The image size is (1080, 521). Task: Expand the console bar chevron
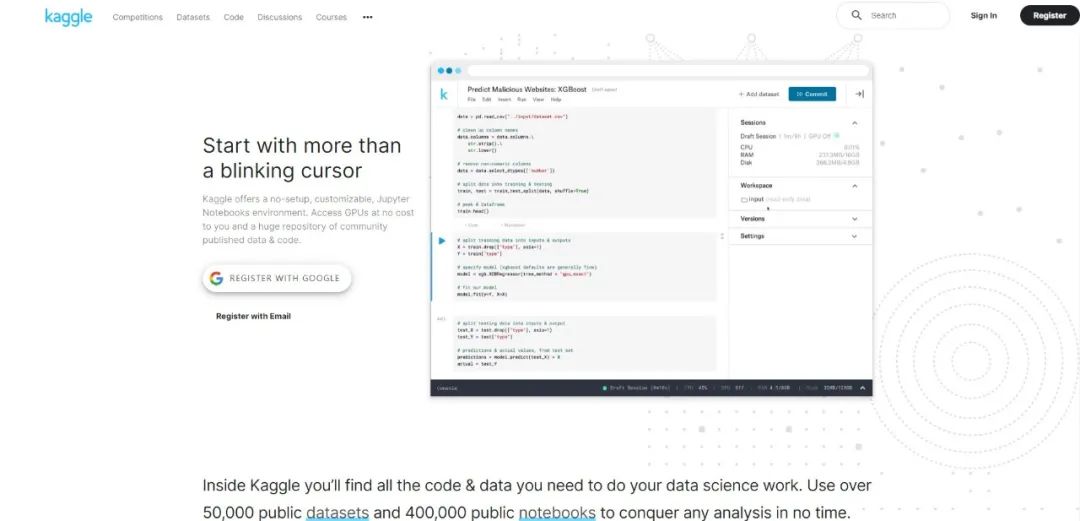pos(862,388)
